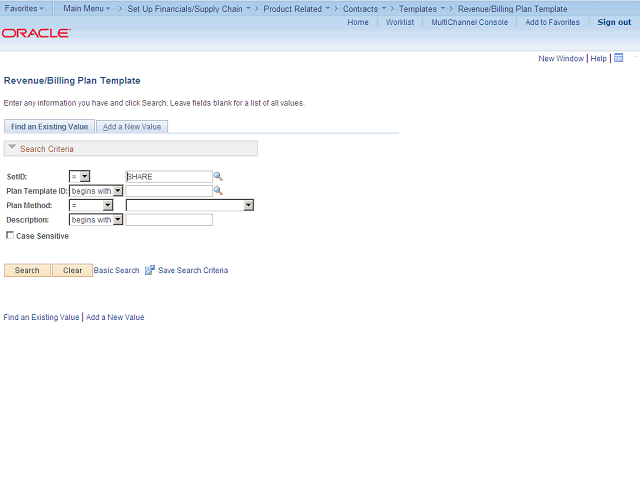Open Plan Method value dropdown
The height and width of the screenshot is (480, 640).
[190, 205]
